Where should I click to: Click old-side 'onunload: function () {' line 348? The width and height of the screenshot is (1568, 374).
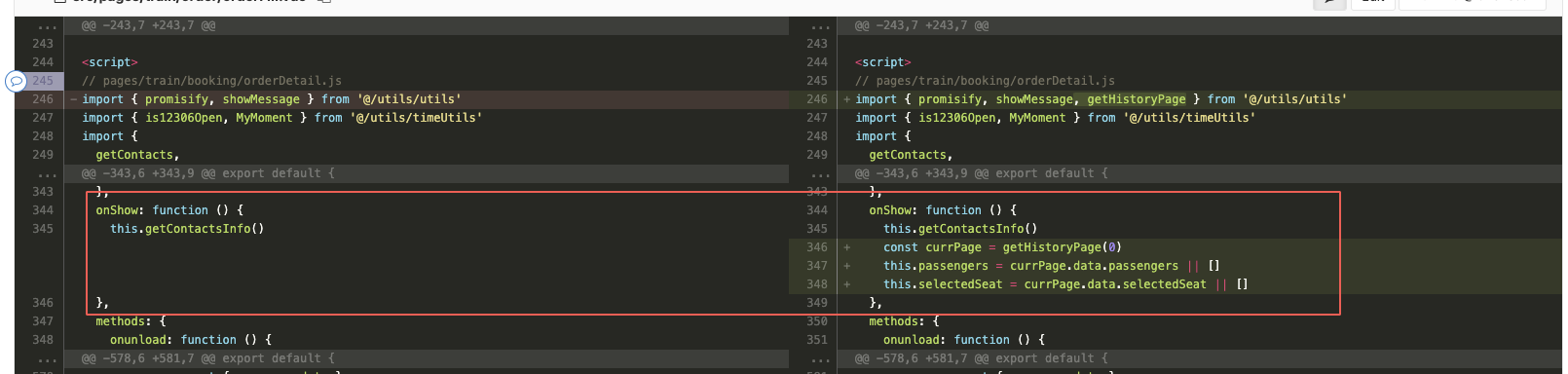pyautogui.click(x=191, y=340)
